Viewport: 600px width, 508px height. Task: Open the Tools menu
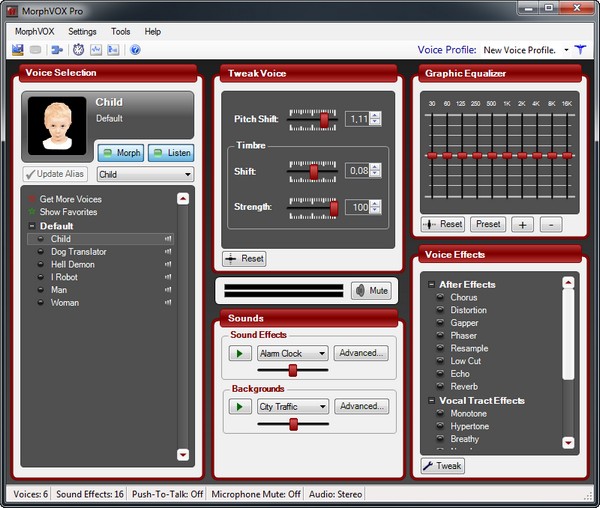[x=120, y=32]
